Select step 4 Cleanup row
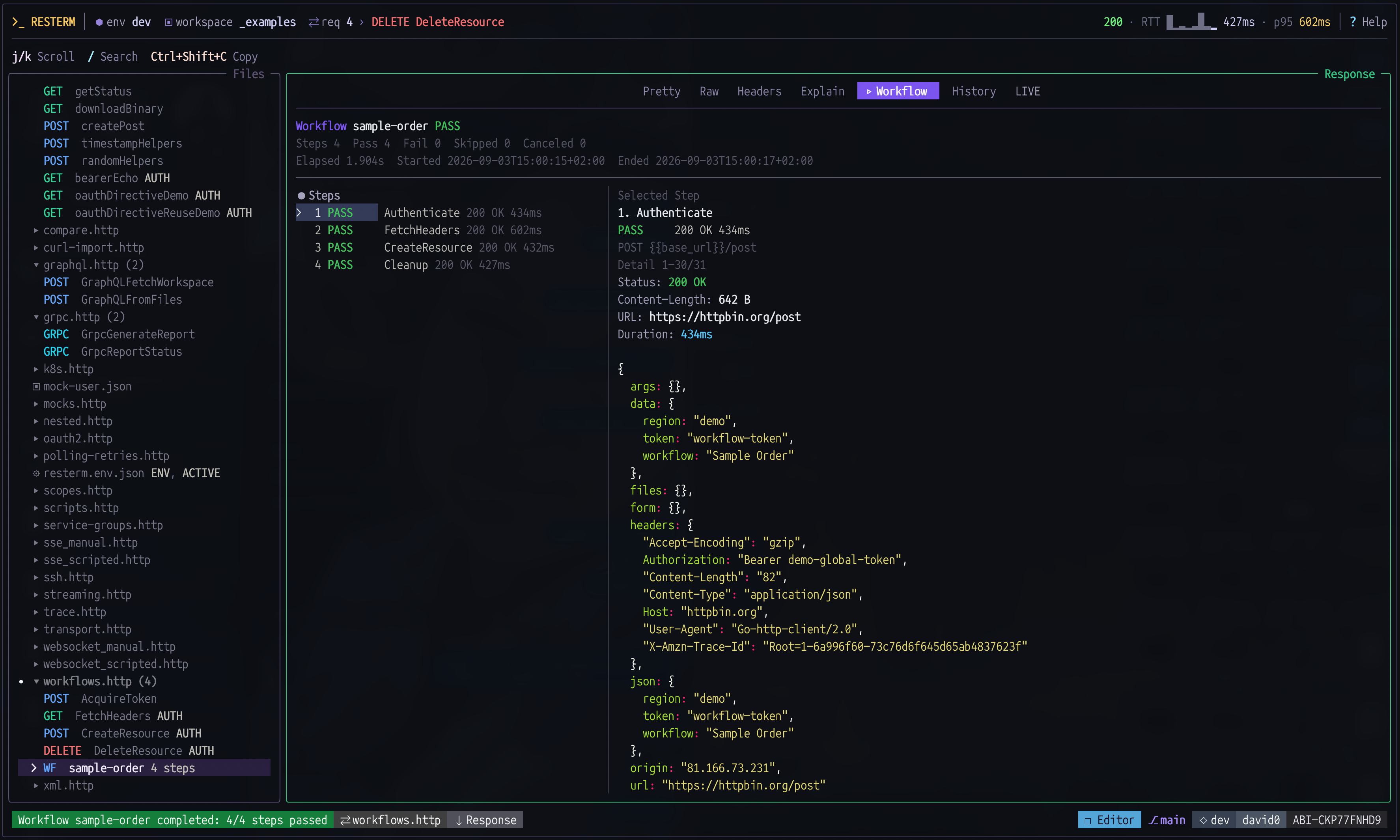This screenshot has width=1400, height=840. coord(403,265)
